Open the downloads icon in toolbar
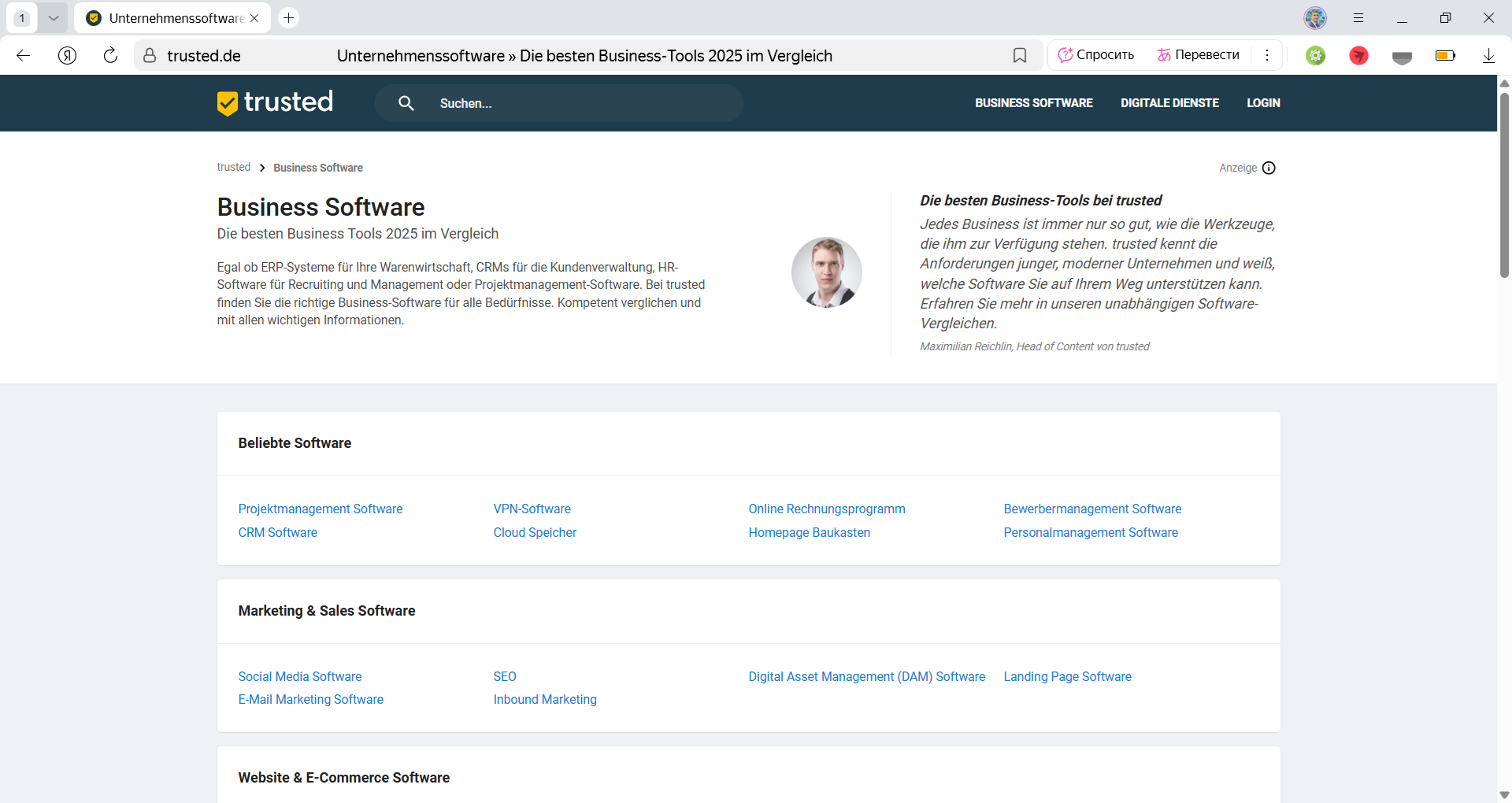Image resolution: width=1512 pixels, height=803 pixels. tap(1488, 55)
